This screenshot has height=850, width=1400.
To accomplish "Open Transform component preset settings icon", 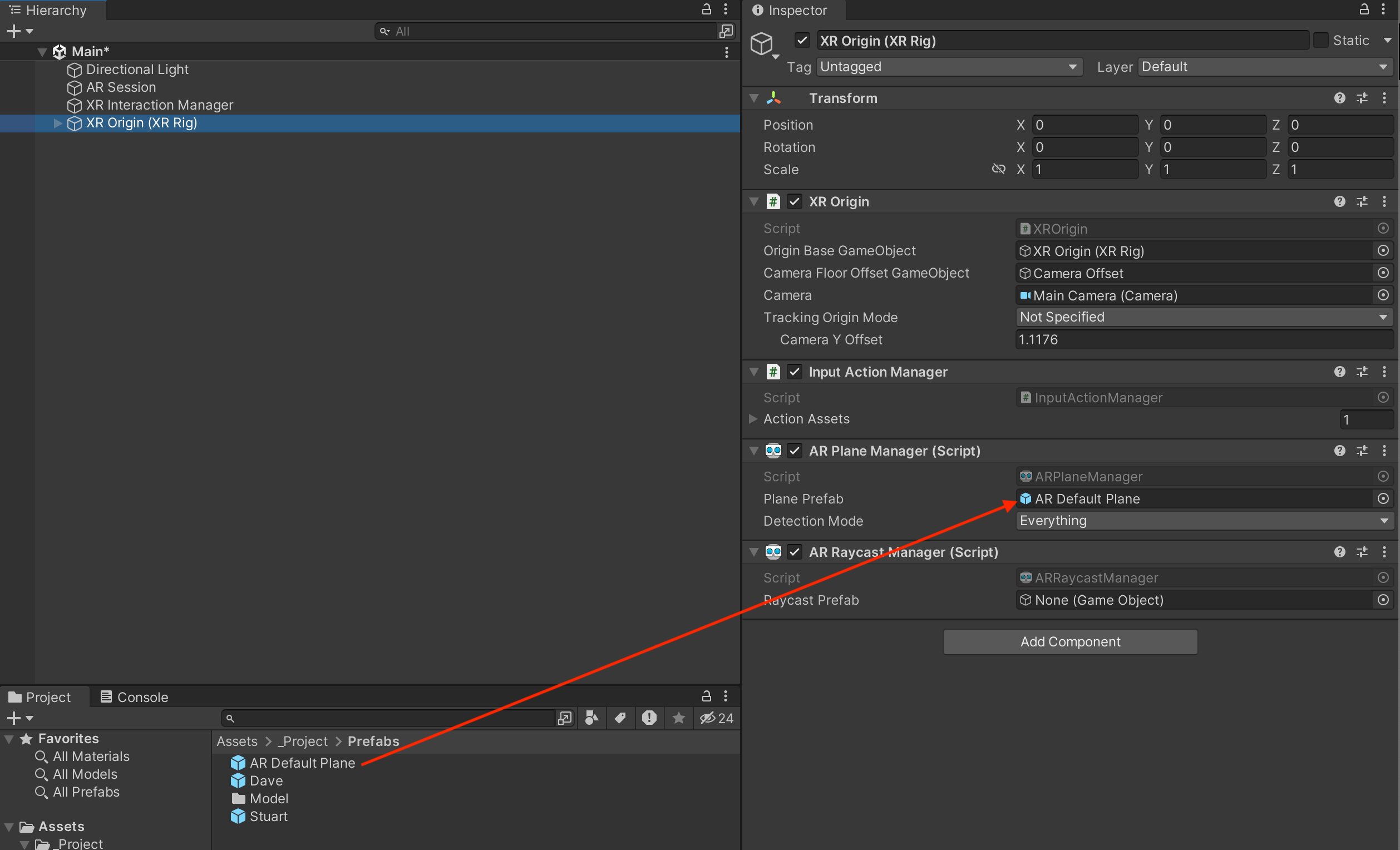I will [x=1362, y=98].
